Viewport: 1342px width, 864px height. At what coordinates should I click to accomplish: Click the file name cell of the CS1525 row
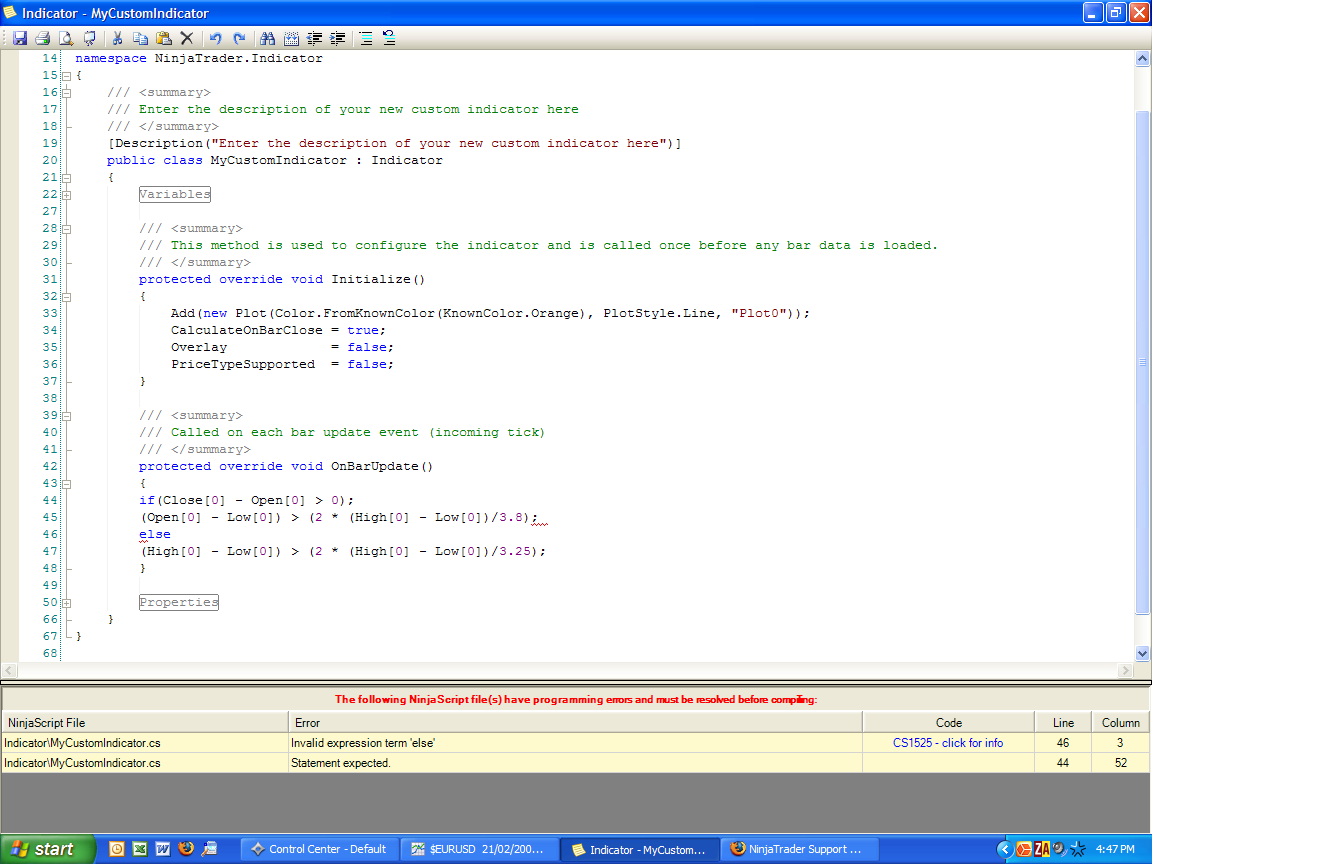[x=144, y=743]
